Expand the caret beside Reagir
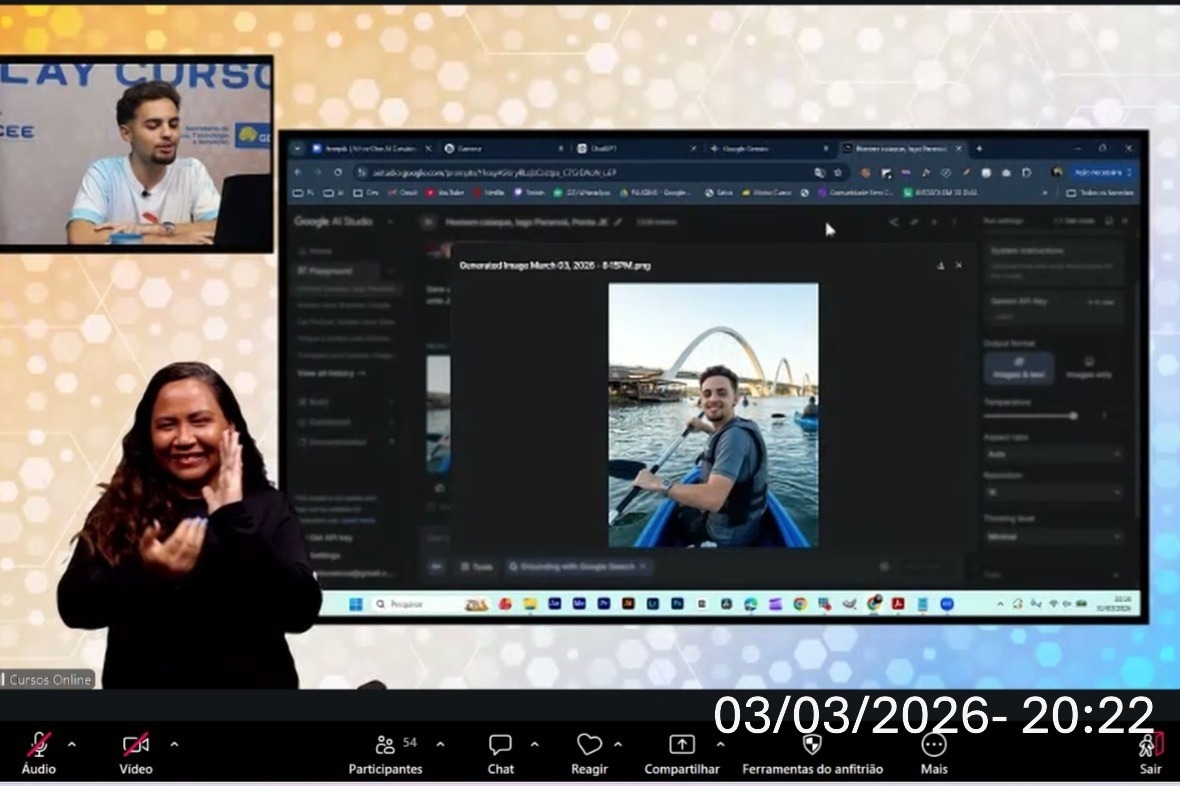 618,745
